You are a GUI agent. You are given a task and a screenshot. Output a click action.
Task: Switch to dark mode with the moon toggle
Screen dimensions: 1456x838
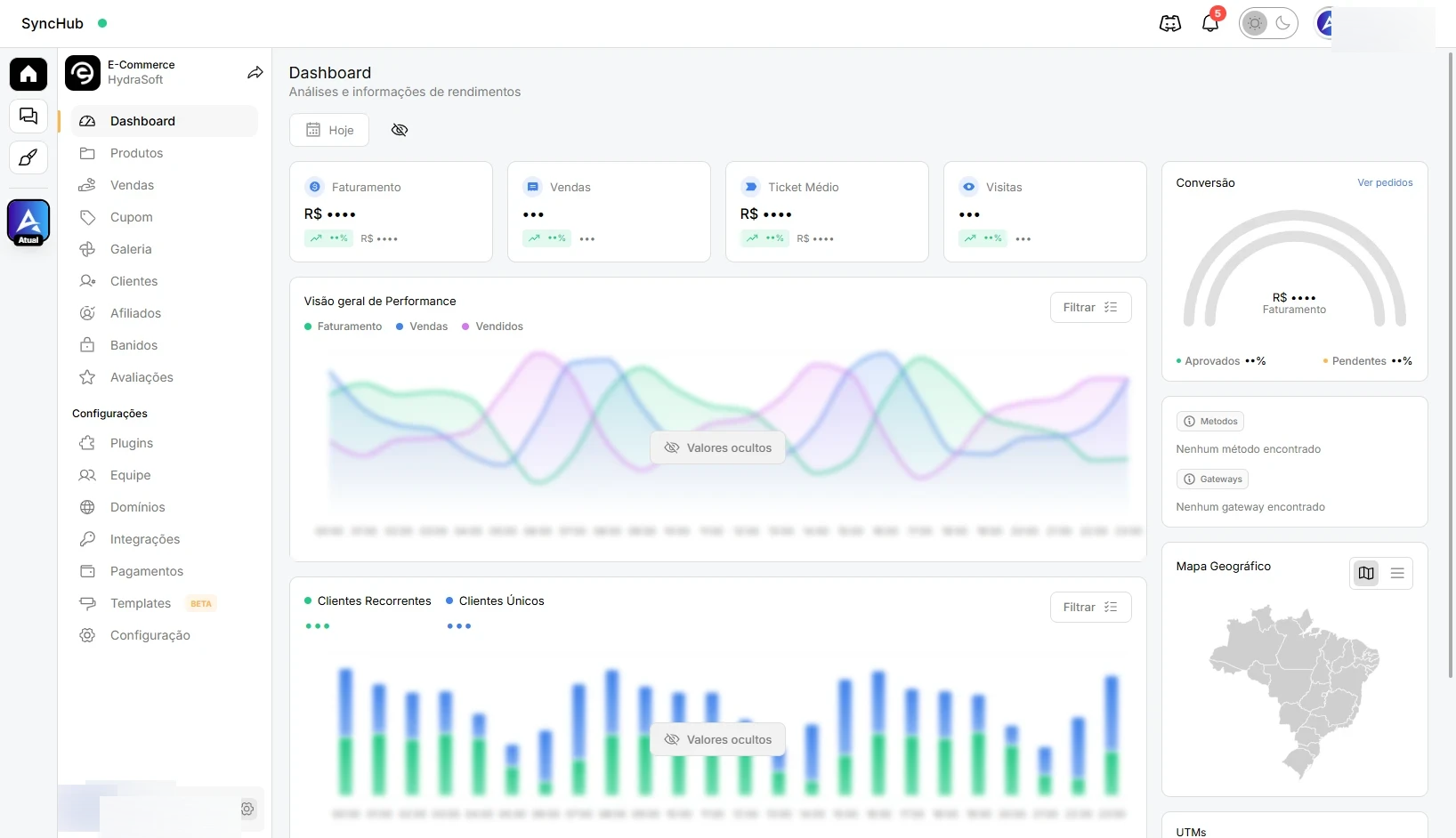(x=1282, y=24)
